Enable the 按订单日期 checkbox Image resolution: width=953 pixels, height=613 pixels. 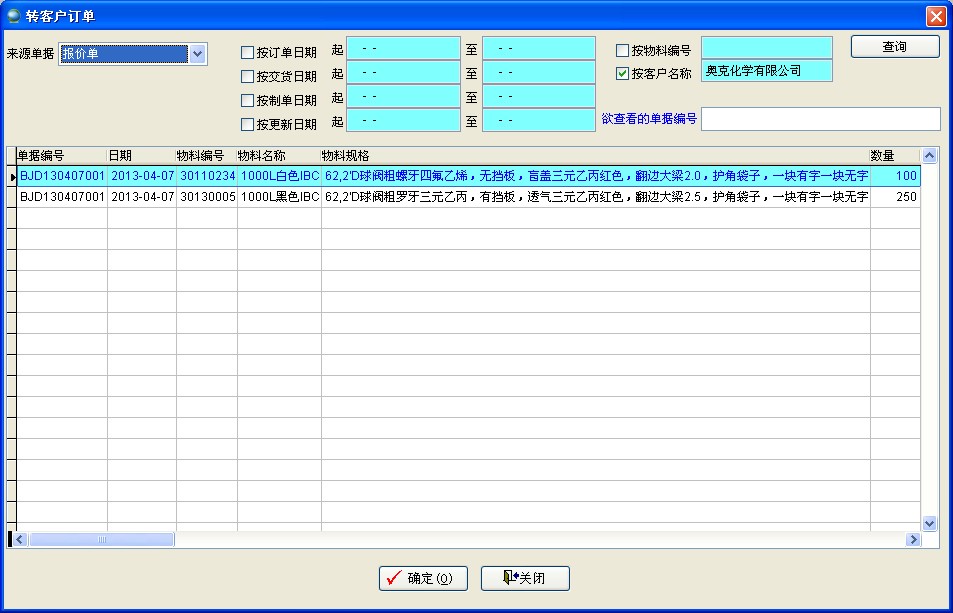click(248, 53)
